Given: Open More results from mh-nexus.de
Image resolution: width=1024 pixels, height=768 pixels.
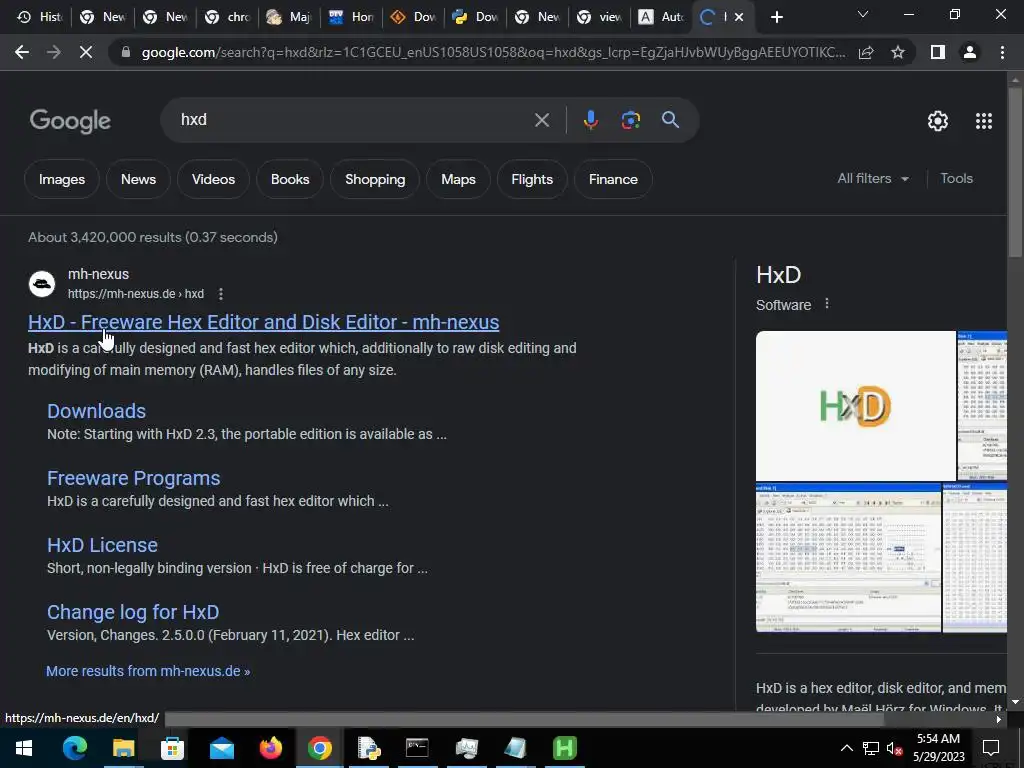Looking at the screenshot, I should [148, 671].
